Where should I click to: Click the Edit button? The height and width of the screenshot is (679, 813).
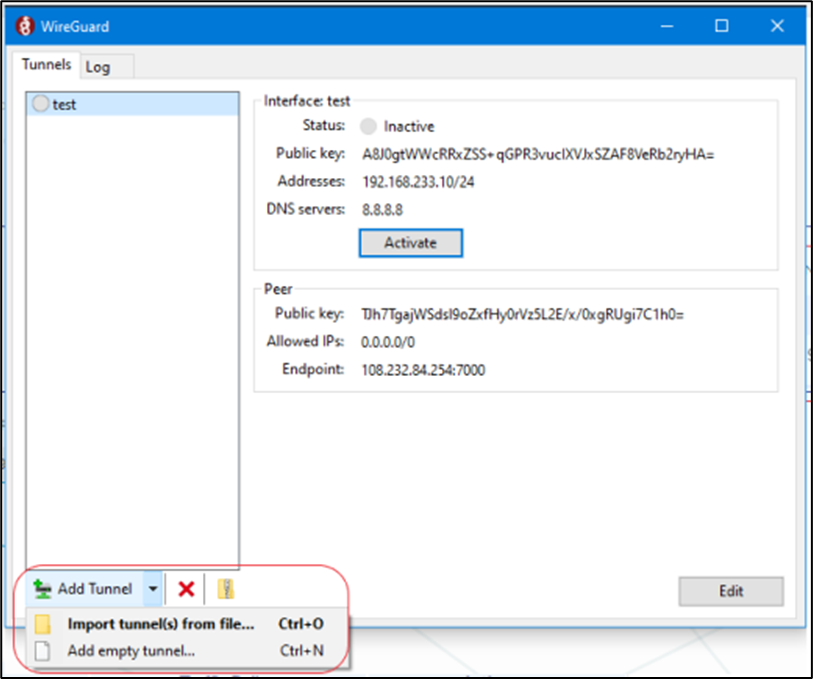tap(730, 591)
